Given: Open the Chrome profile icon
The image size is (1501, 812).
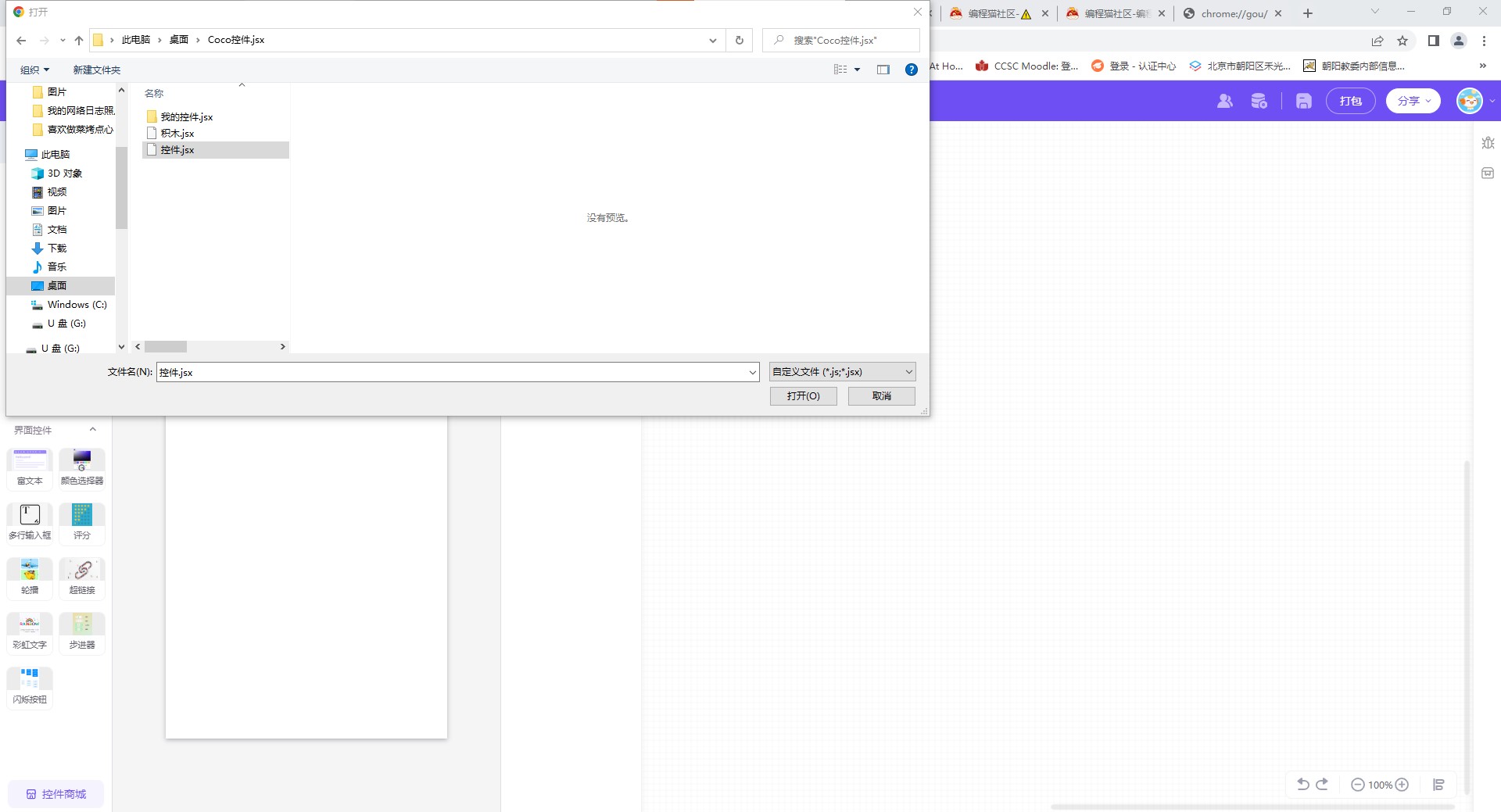Looking at the screenshot, I should [x=1459, y=41].
